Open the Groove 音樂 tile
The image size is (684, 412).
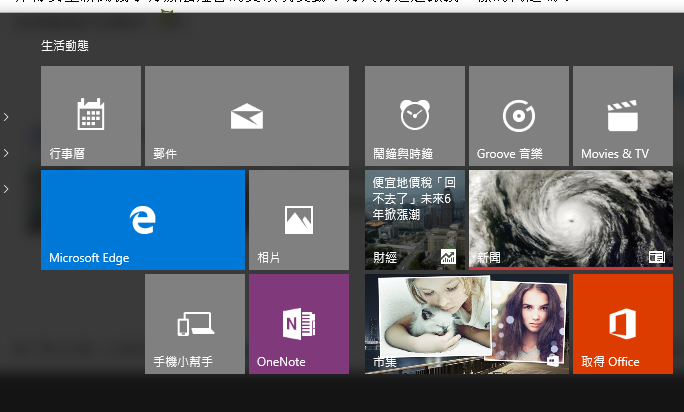519,116
